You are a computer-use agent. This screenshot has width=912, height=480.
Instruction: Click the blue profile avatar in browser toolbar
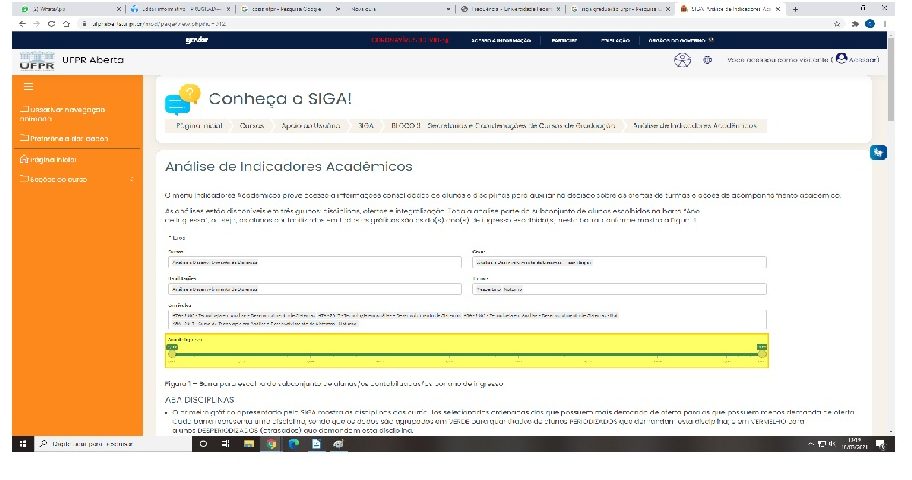click(870, 24)
